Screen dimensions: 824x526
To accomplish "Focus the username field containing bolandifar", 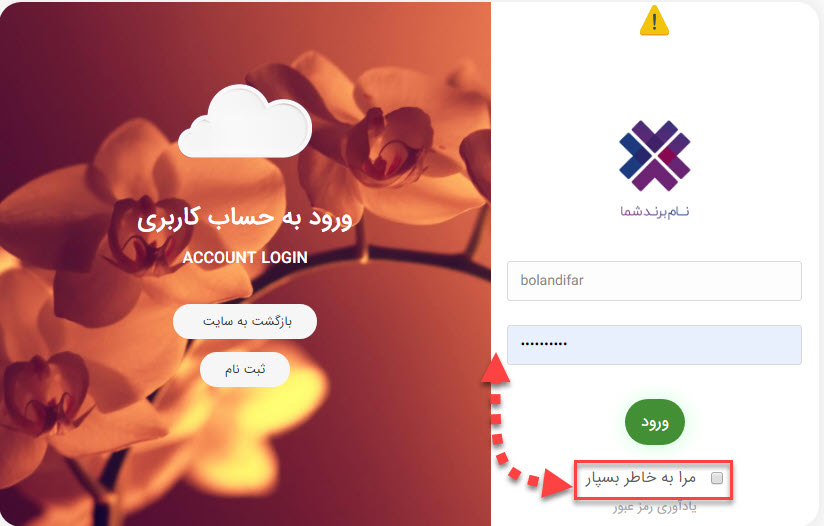I will point(654,281).
